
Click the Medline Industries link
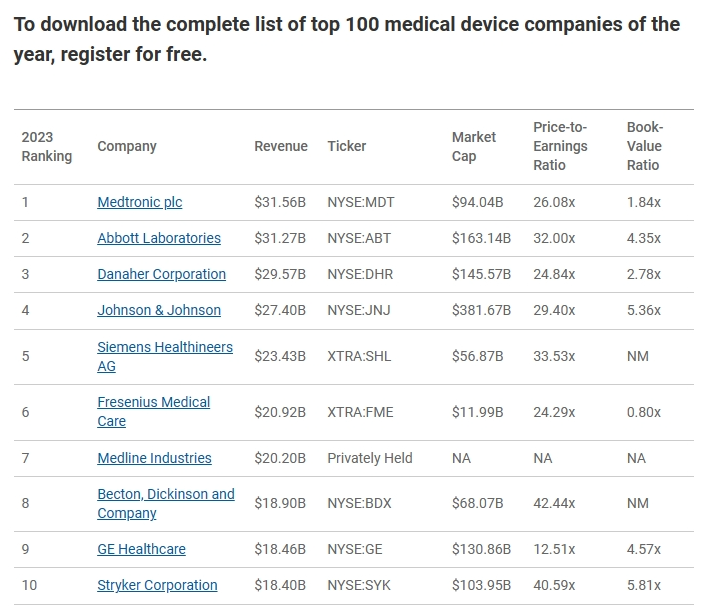pos(154,458)
